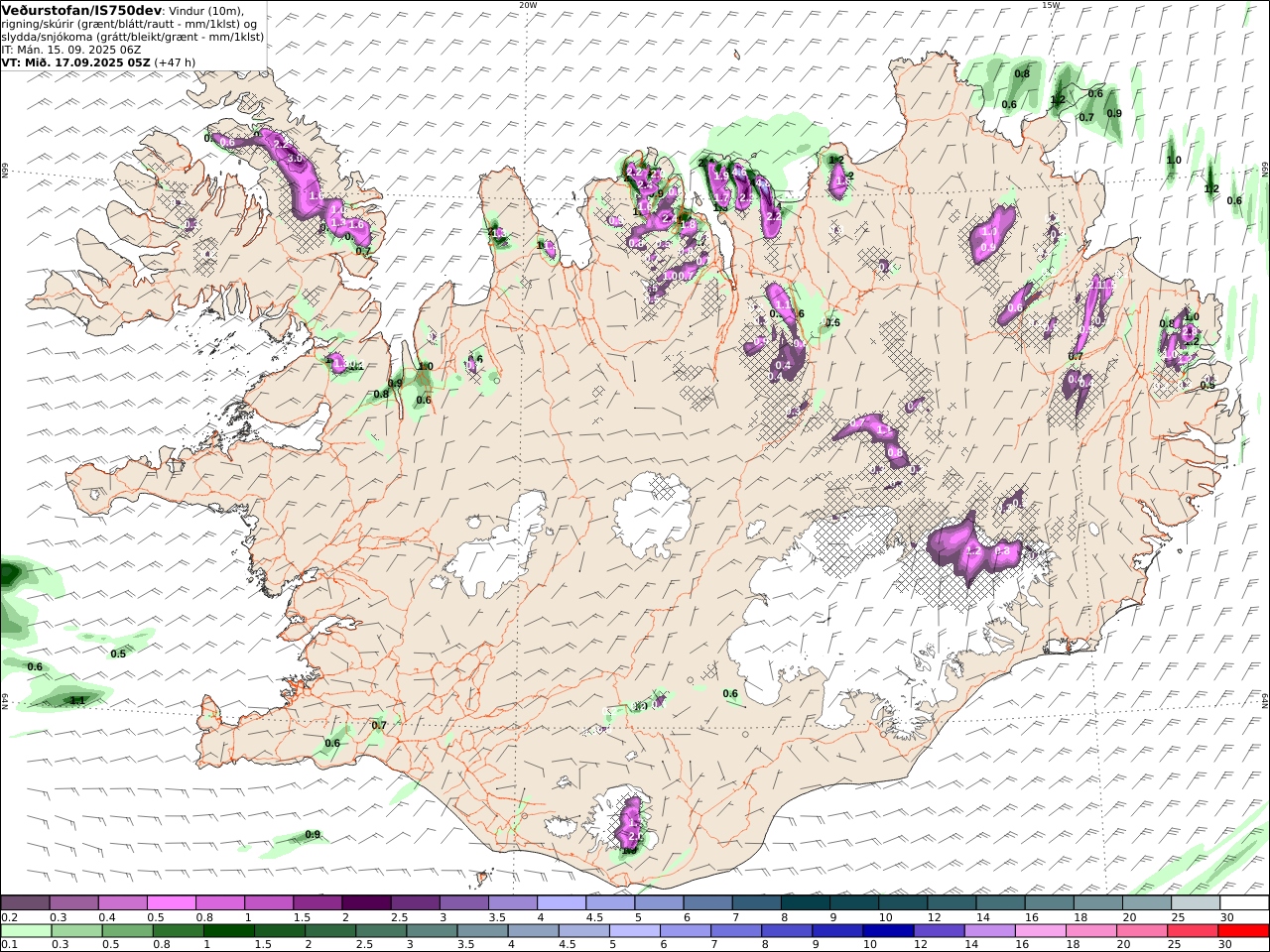Click the purple snow patch on Mýrdalsjökull in the south
Screen dimensions: 1270x952
point(630,823)
